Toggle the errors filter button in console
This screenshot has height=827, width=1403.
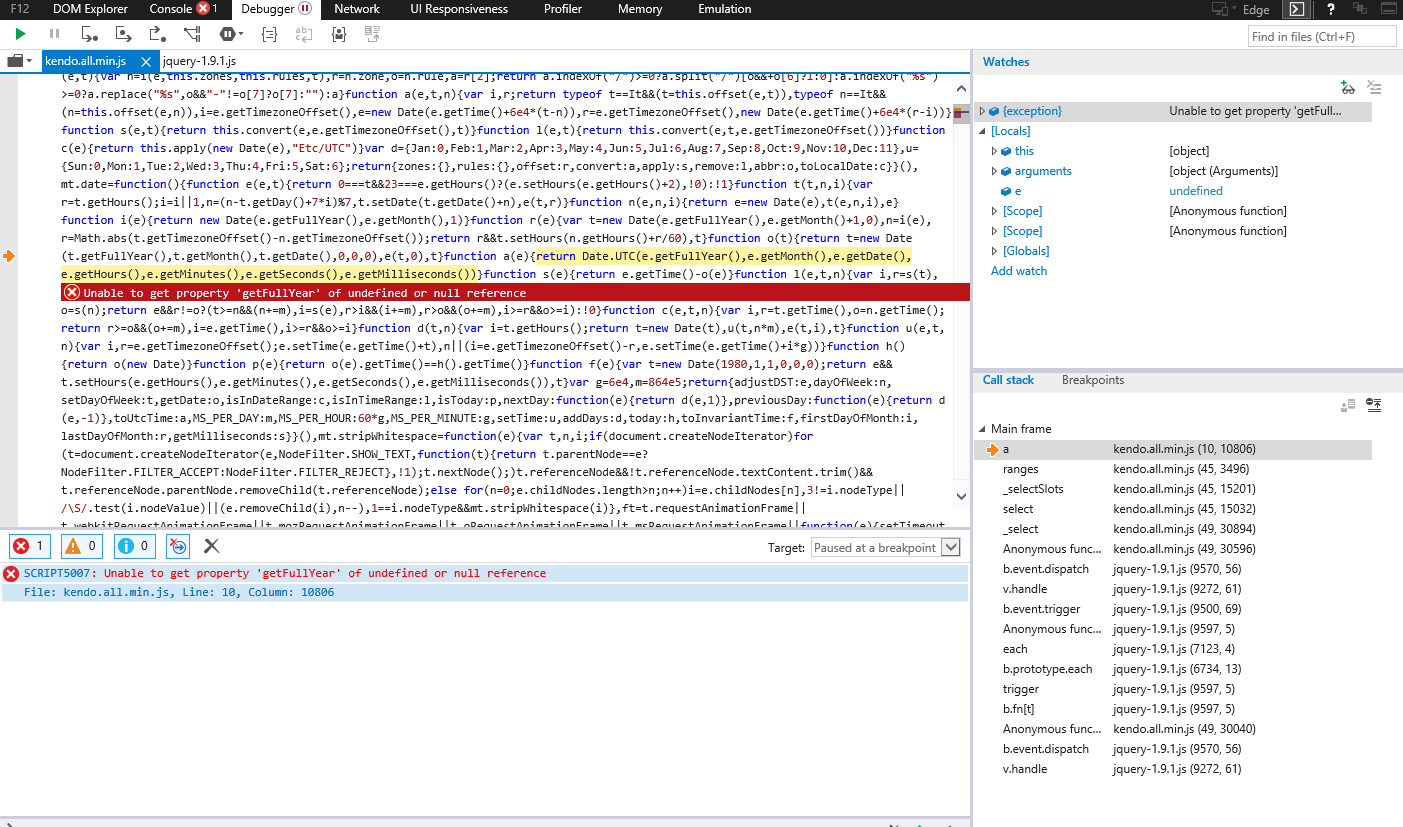click(28, 546)
